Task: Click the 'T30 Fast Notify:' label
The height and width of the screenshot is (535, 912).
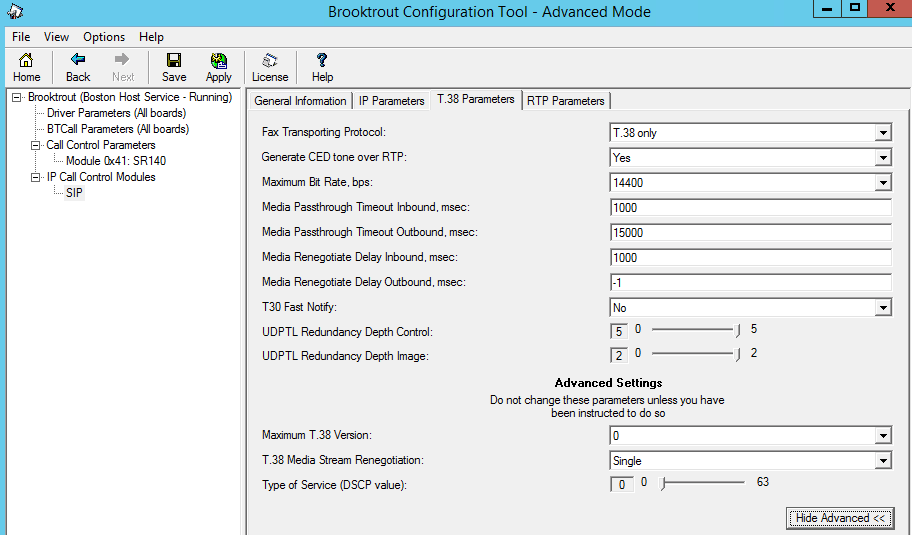Action: pyautogui.click(x=300, y=306)
